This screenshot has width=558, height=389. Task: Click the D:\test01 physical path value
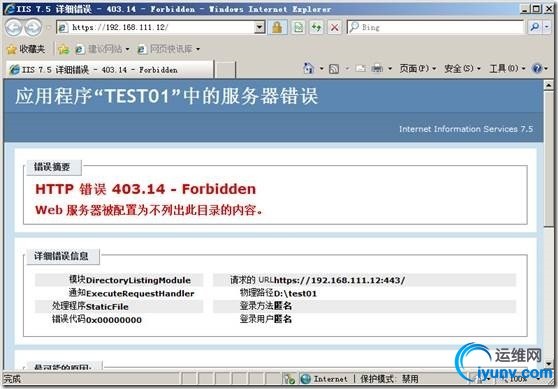pos(295,293)
